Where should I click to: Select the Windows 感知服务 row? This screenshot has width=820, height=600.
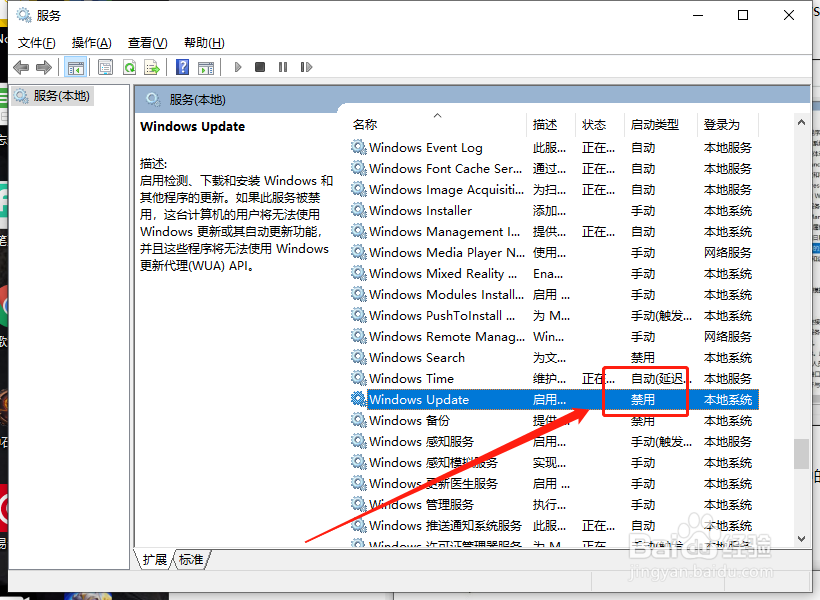click(x=554, y=441)
